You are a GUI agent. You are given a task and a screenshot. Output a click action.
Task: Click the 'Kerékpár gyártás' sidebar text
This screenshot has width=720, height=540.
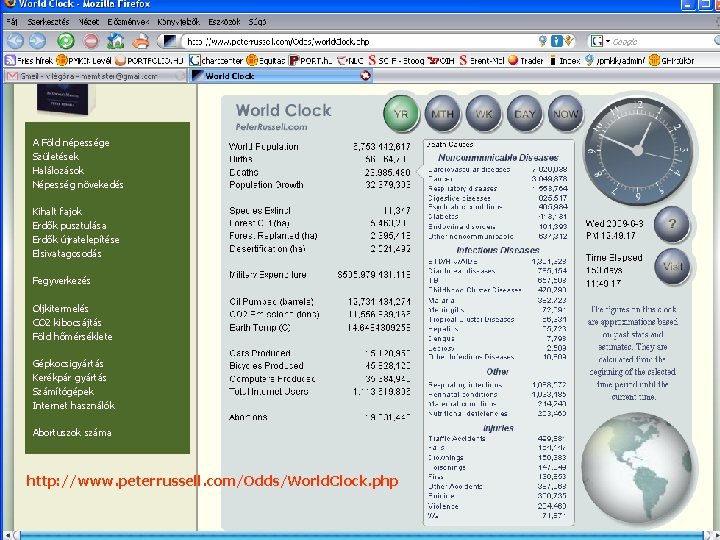tap(69, 377)
